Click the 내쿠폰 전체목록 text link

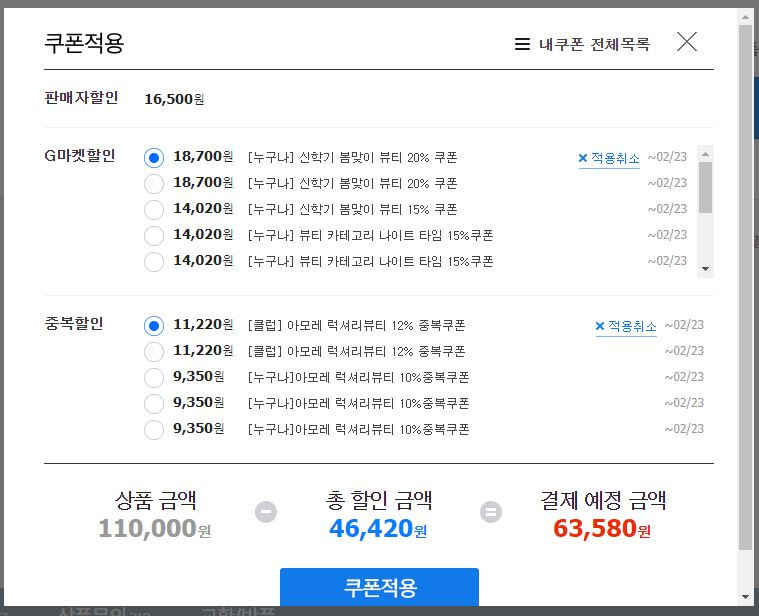coord(594,45)
